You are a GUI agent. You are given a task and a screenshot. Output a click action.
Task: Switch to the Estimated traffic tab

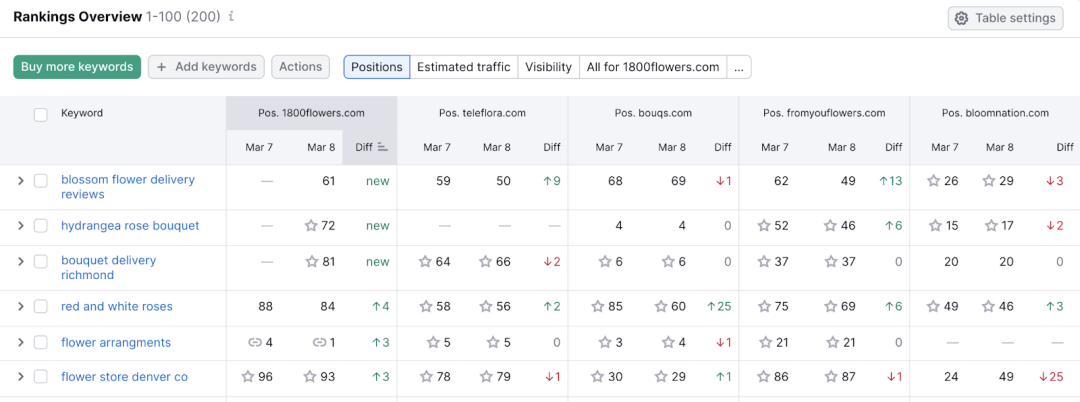click(x=464, y=67)
